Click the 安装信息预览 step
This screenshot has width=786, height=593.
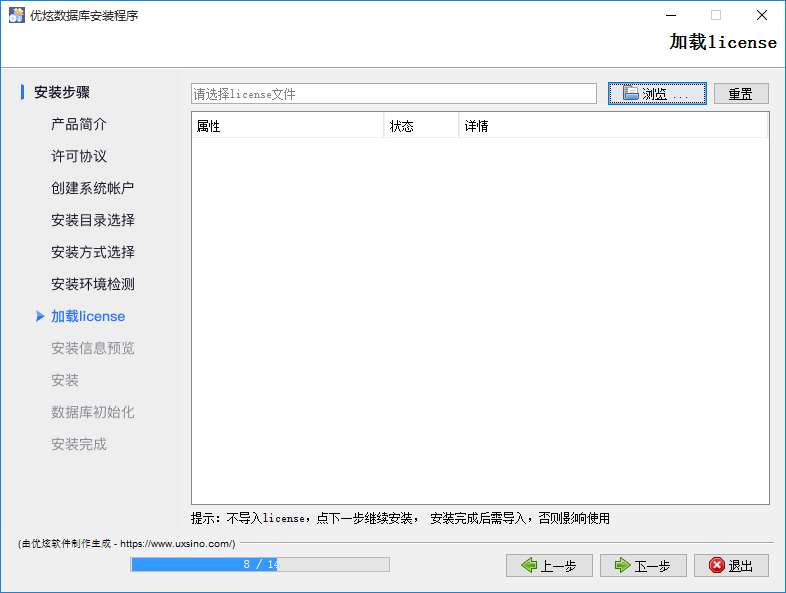[x=92, y=348]
